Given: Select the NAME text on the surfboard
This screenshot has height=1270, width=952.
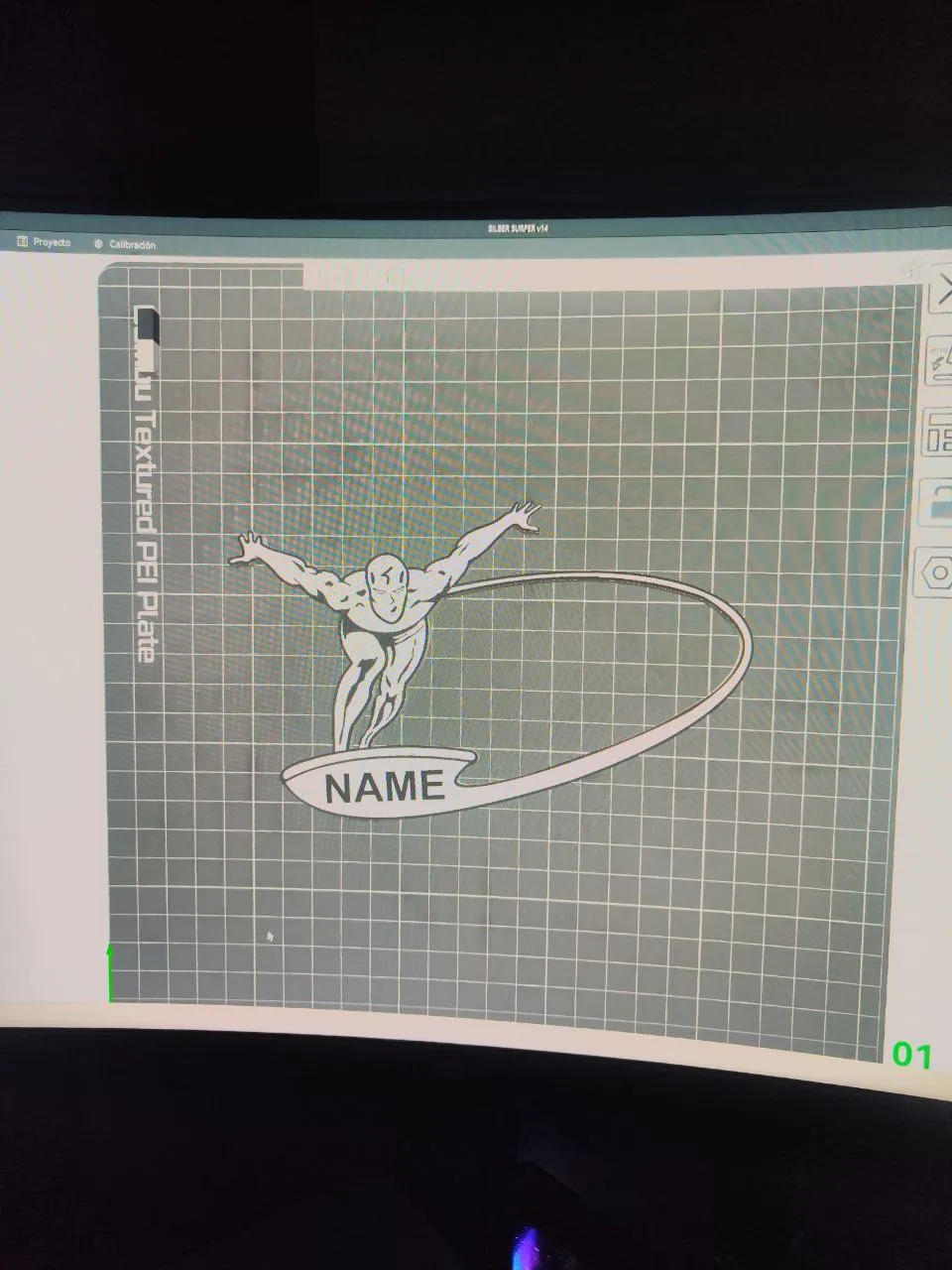Looking at the screenshot, I should click(x=385, y=787).
